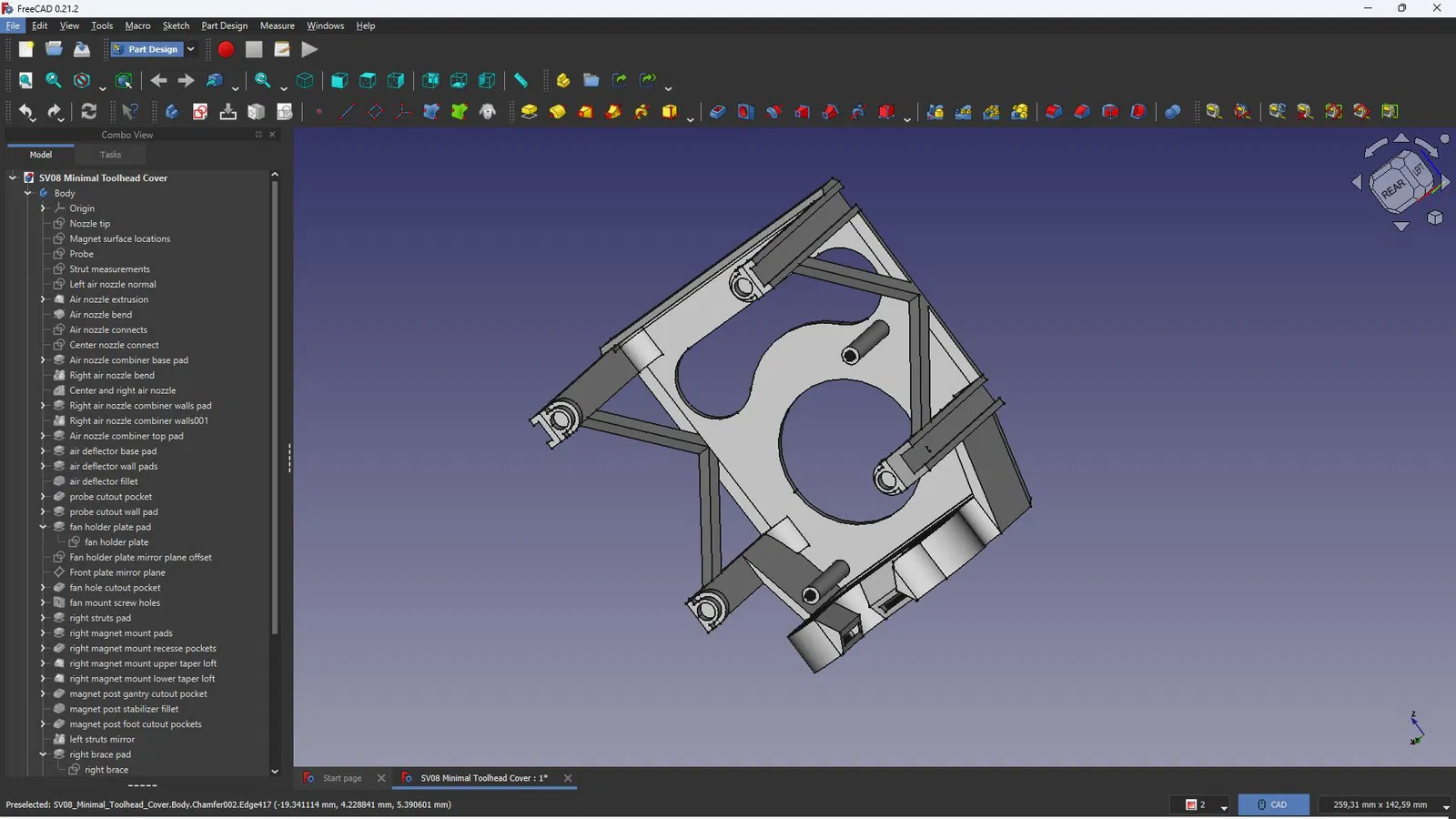The width and height of the screenshot is (1456, 819).
Task: Create a datum line
Action: [347, 111]
